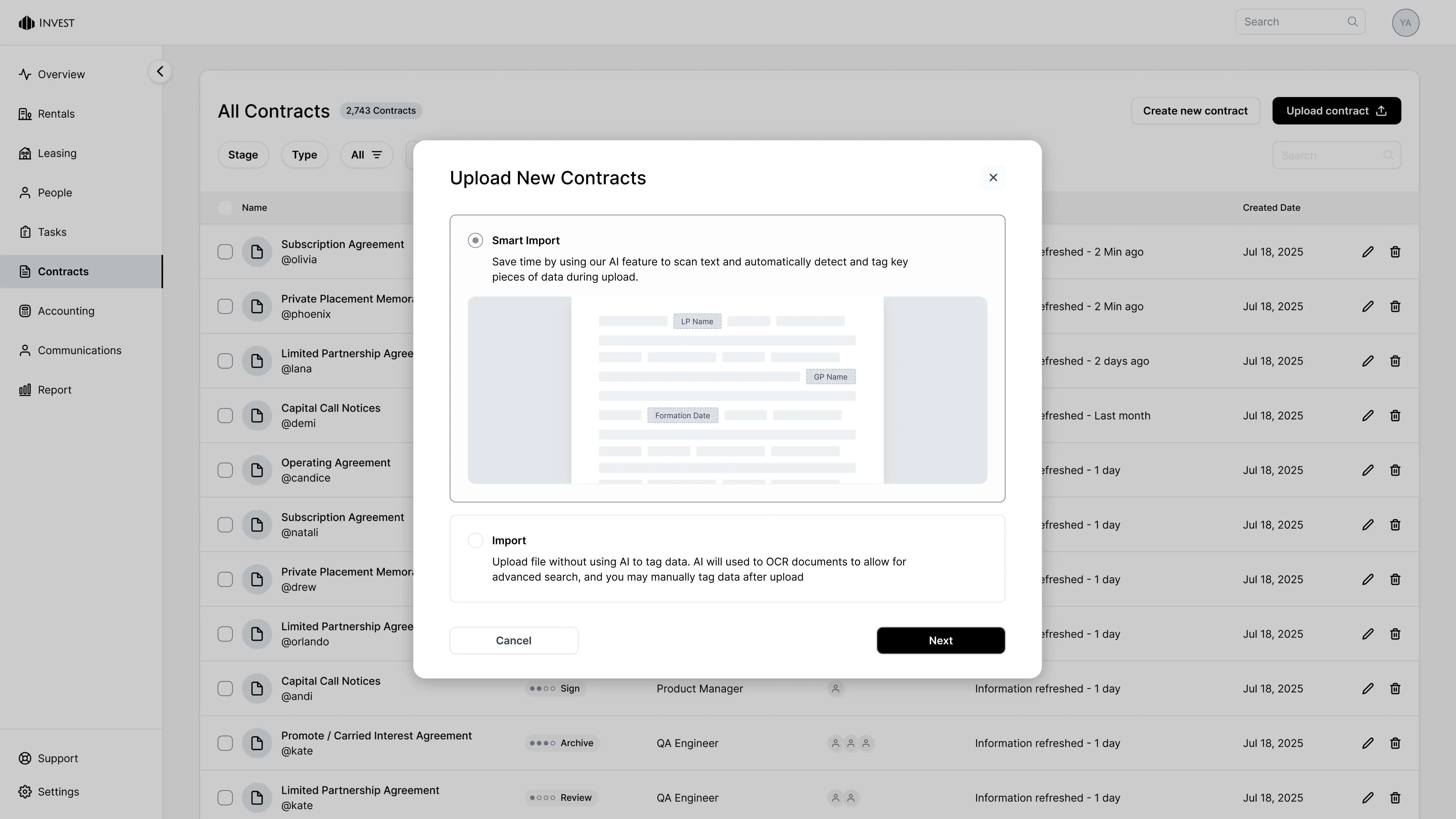Open the Type filter dropdown
The width and height of the screenshot is (1456, 819).
point(304,155)
